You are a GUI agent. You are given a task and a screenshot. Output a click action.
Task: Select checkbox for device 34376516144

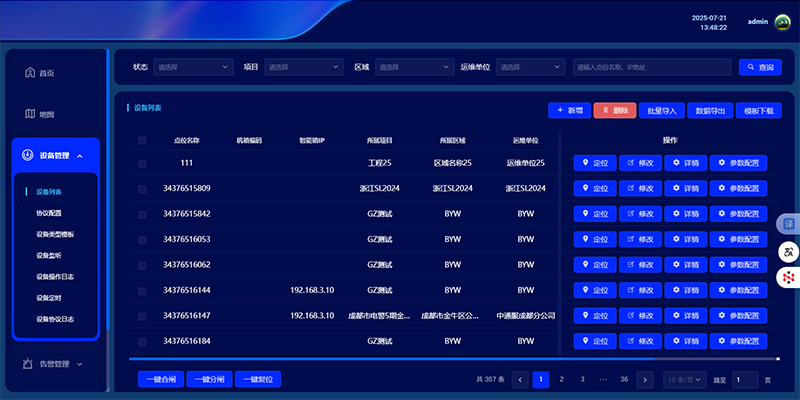point(142,290)
